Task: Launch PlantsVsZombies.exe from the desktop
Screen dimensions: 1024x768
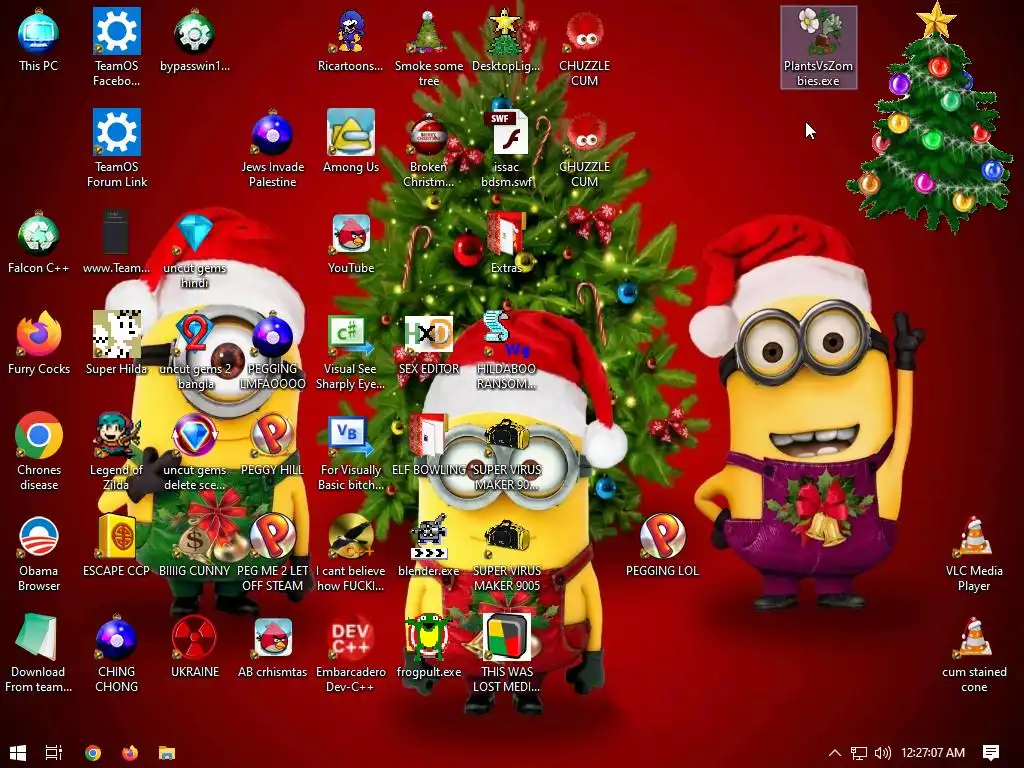Action: coord(818,48)
